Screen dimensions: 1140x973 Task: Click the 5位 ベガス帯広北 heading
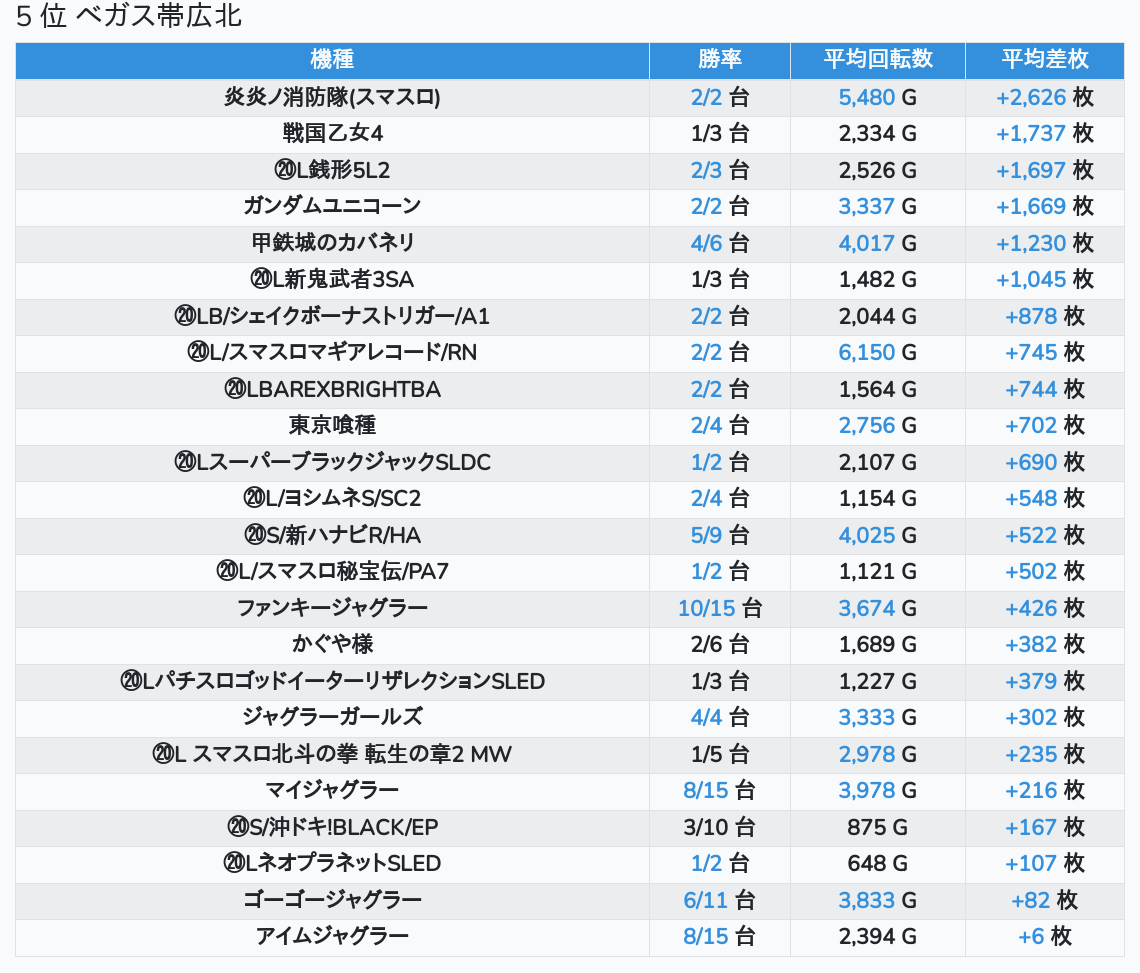[x=129, y=16]
